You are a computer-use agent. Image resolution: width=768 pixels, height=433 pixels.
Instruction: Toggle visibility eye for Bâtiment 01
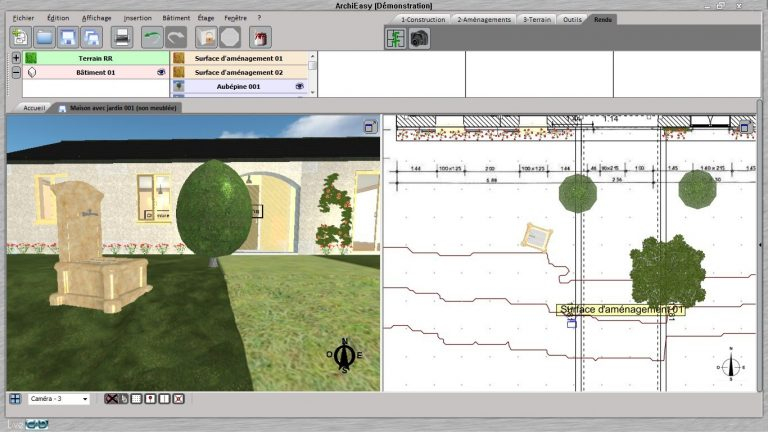161,73
